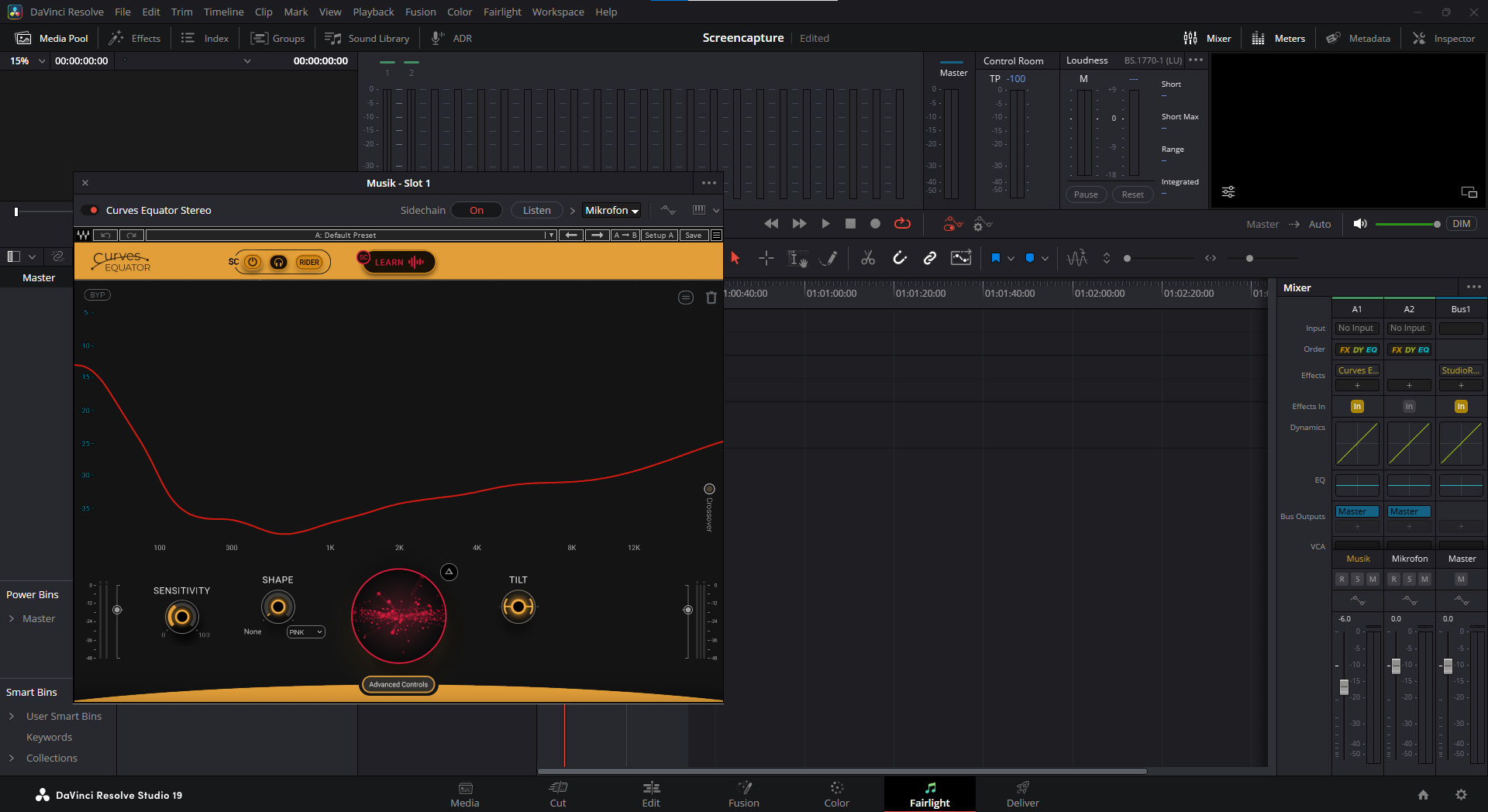The width and height of the screenshot is (1488, 812).
Task: Switch to the Deliver page tab
Action: point(1023,794)
